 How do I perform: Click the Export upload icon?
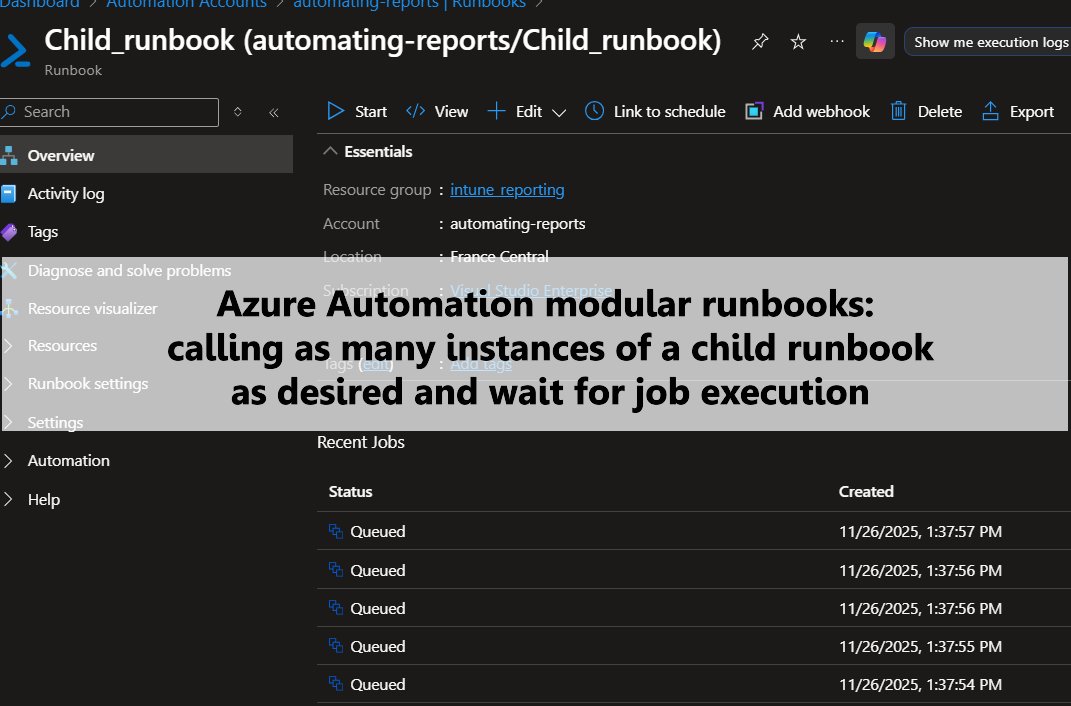[x=990, y=111]
